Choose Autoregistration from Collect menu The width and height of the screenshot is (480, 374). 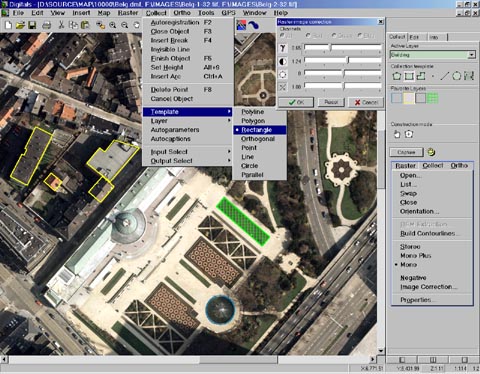click(x=188, y=22)
